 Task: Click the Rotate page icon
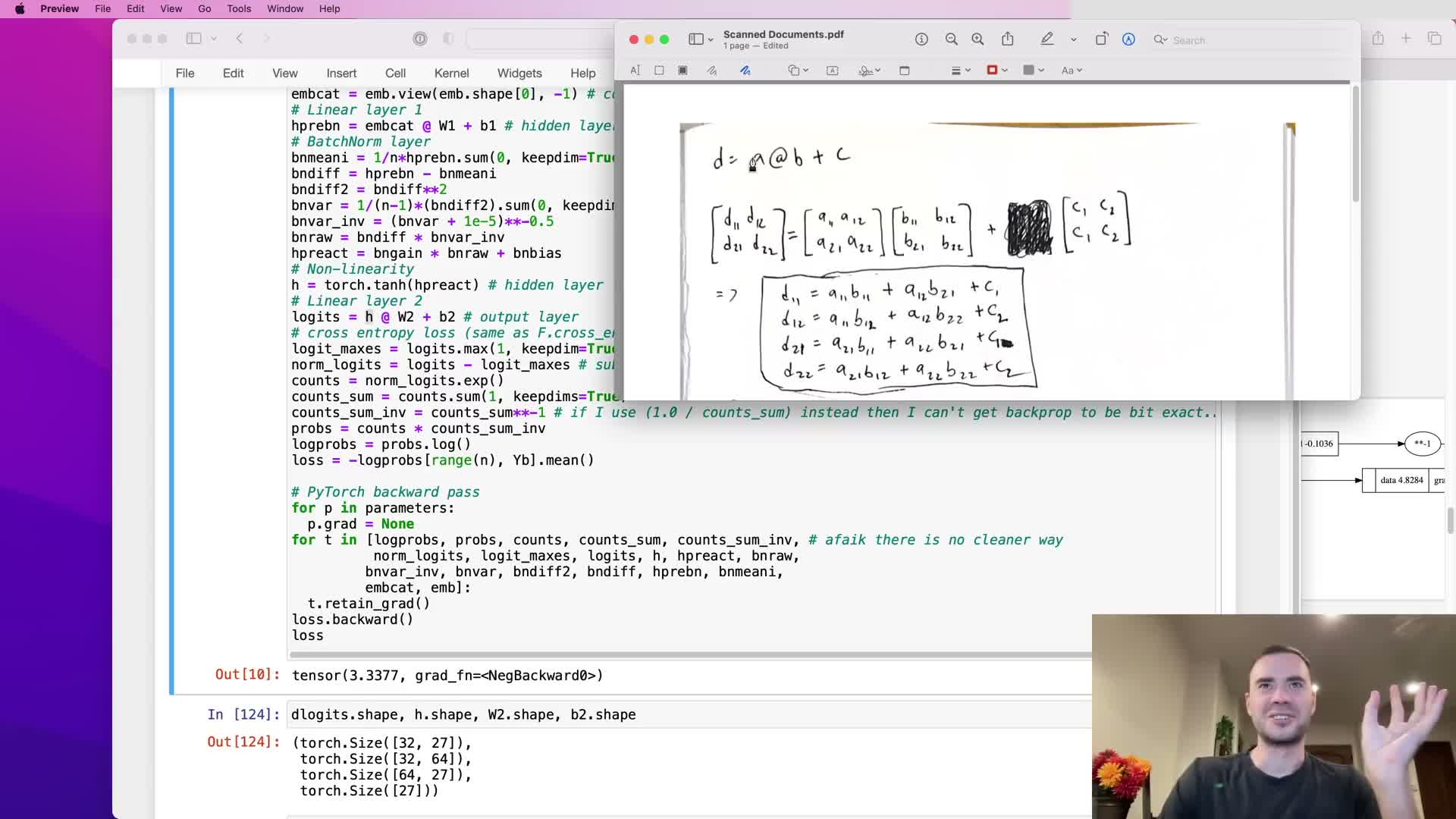1101,39
